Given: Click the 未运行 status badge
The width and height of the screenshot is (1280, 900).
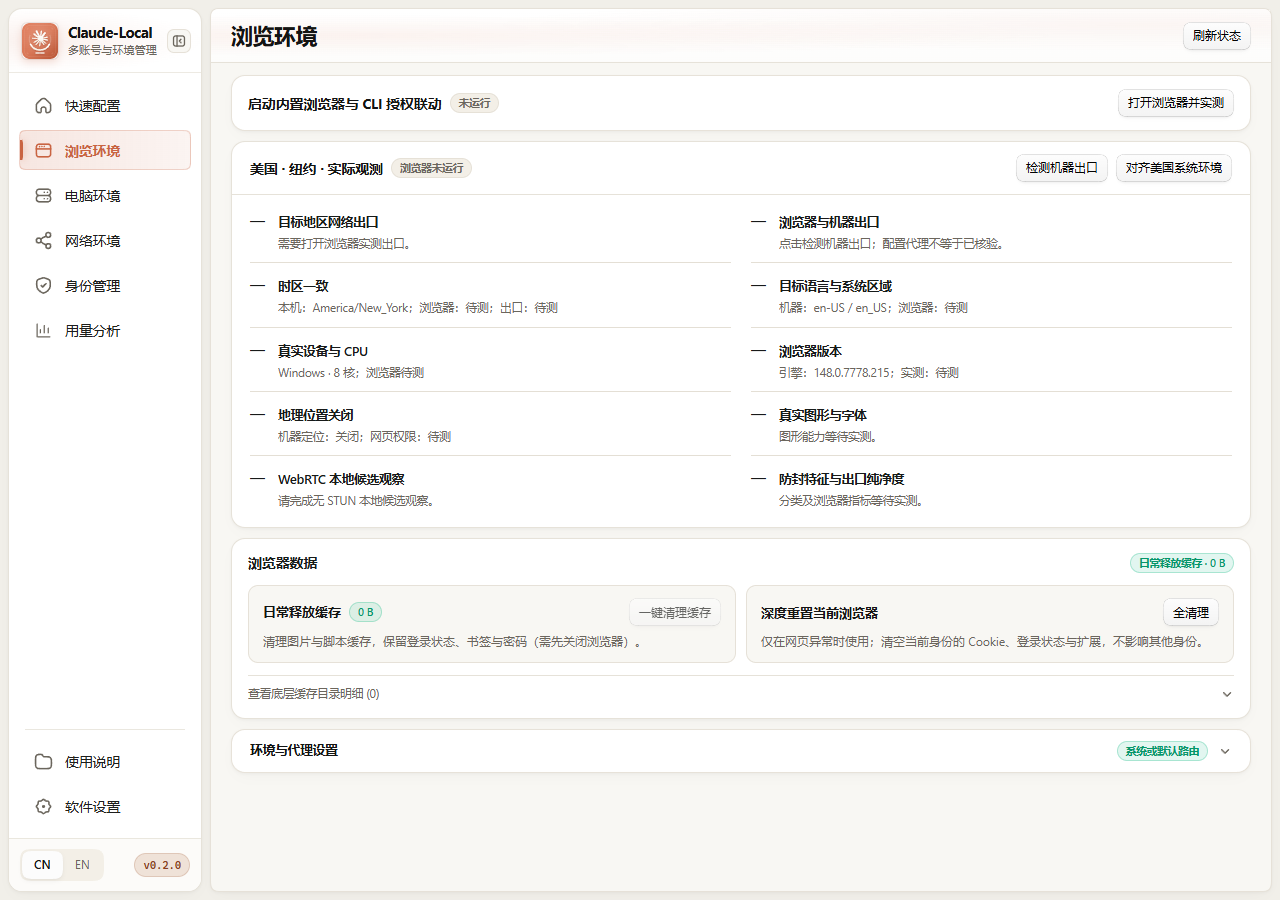Looking at the screenshot, I should point(474,103).
